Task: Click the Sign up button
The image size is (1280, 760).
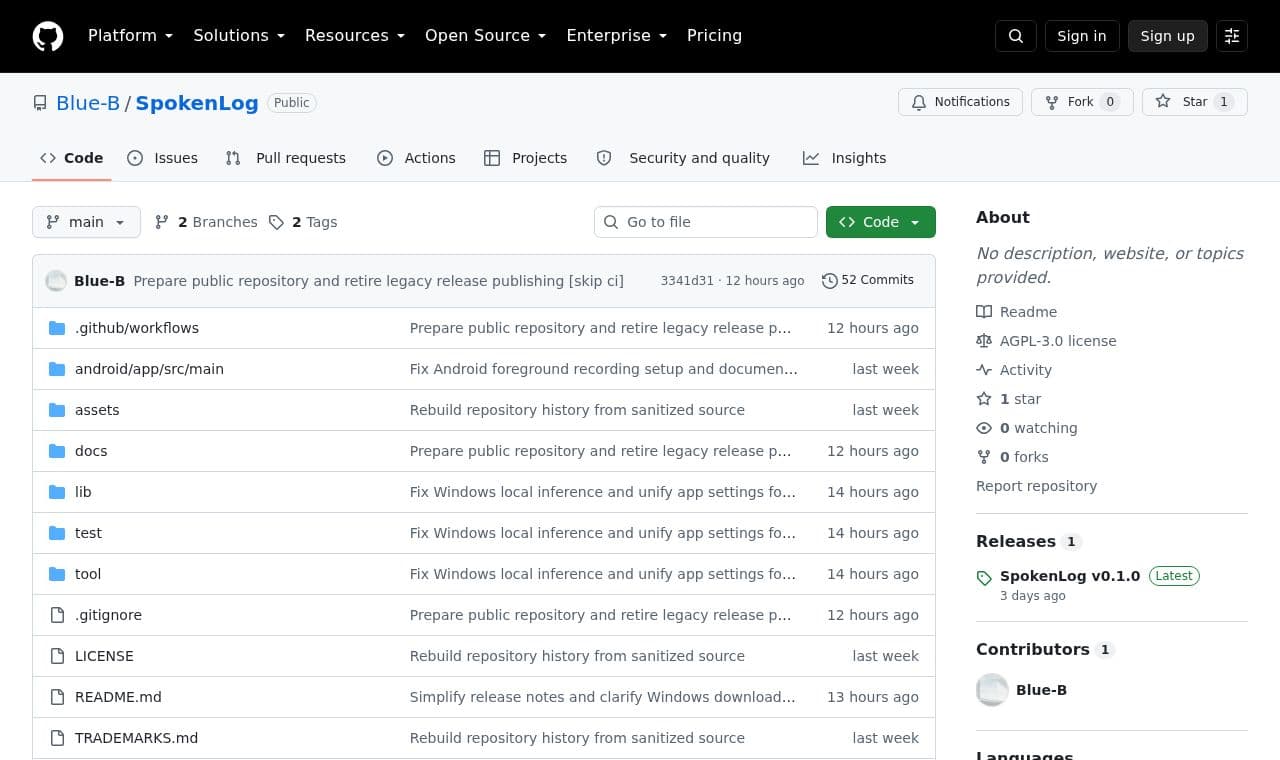Action: coord(1168,36)
